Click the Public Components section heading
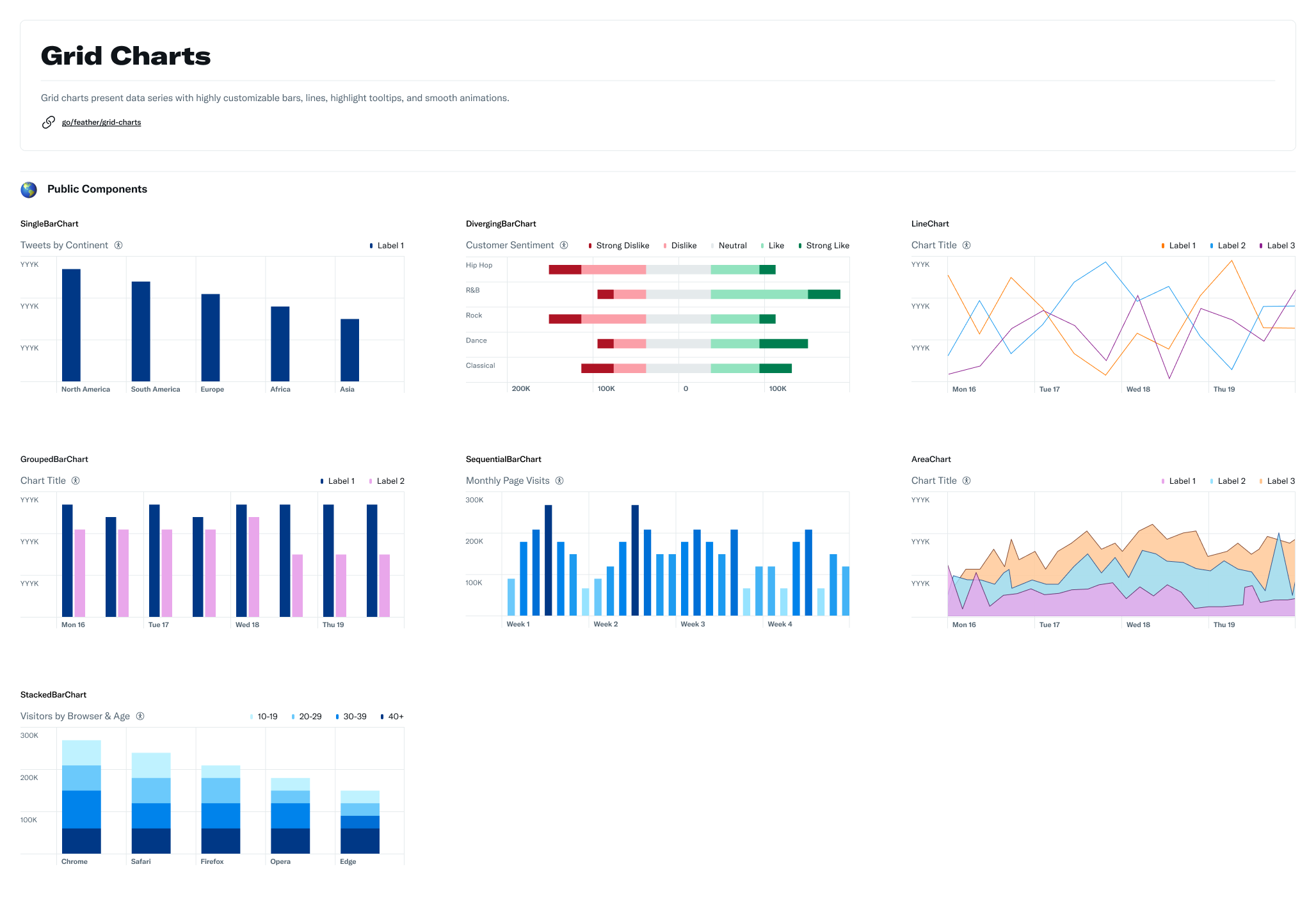 97,189
